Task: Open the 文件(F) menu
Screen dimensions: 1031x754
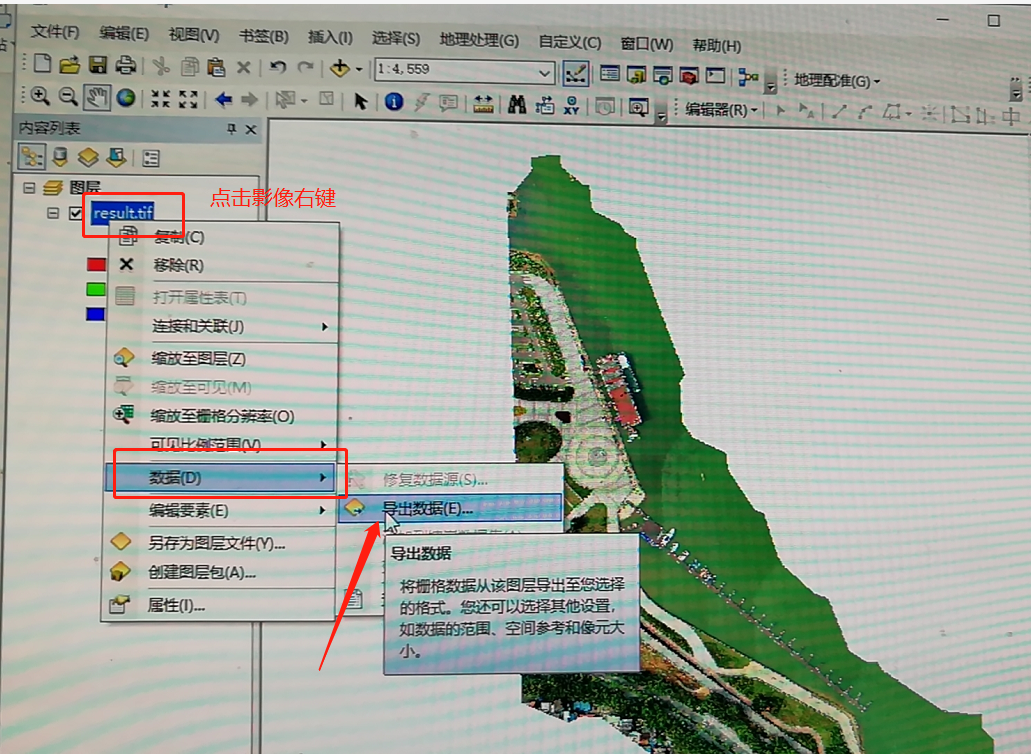Action: pos(55,32)
